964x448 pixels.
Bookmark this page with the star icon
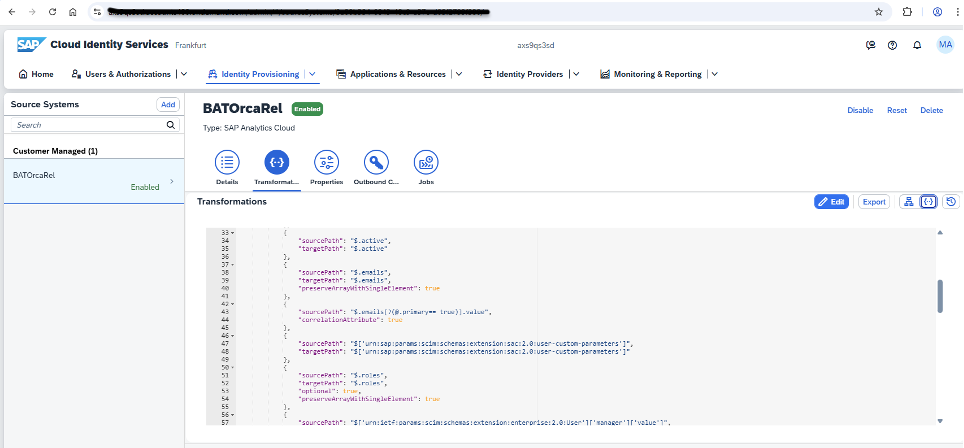[x=879, y=12]
